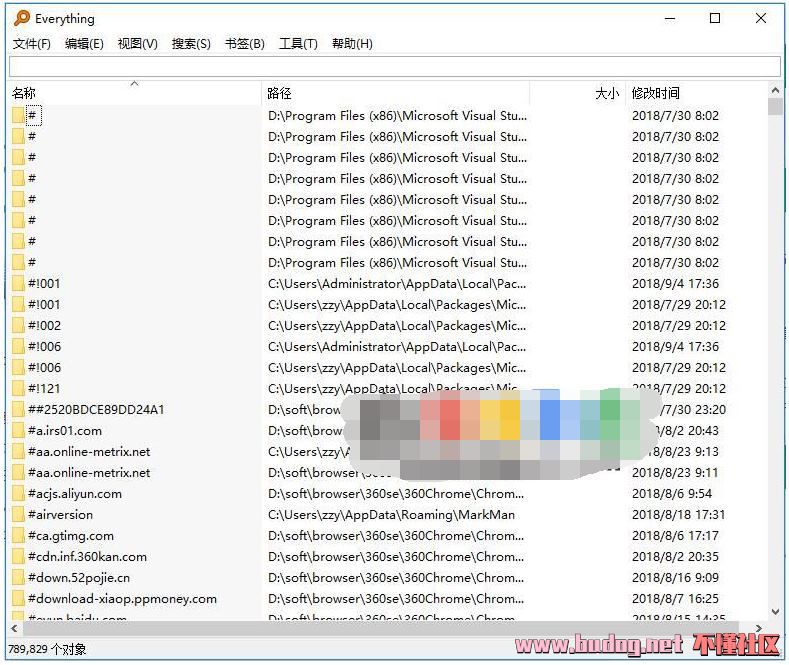Click the vertical scrollbar down arrow
Viewport: 789px width, 665px height.
[775, 611]
